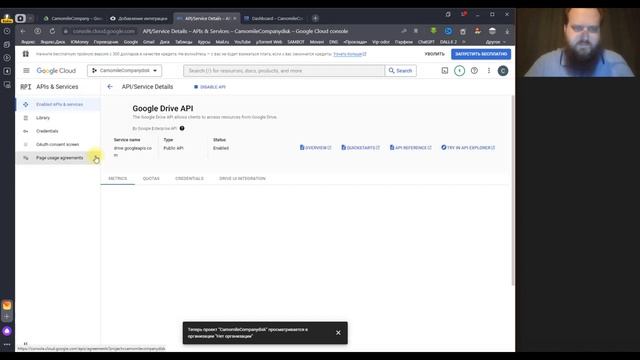The width and height of the screenshot is (640, 360).
Task: Open a new browser tab with plus
Action: pyautogui.click(x=315, y=18)
